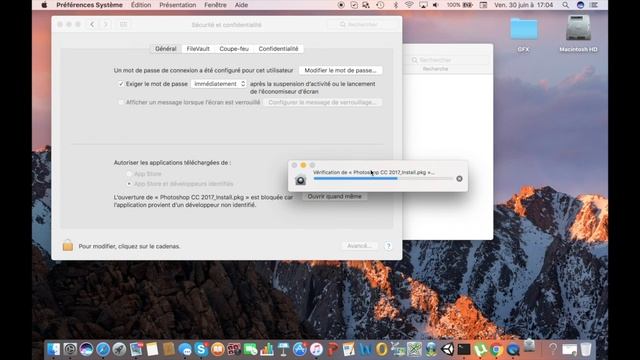Click the System Preferences search field
The width and height of the screenshot is (640, 360).
[362, 24]
